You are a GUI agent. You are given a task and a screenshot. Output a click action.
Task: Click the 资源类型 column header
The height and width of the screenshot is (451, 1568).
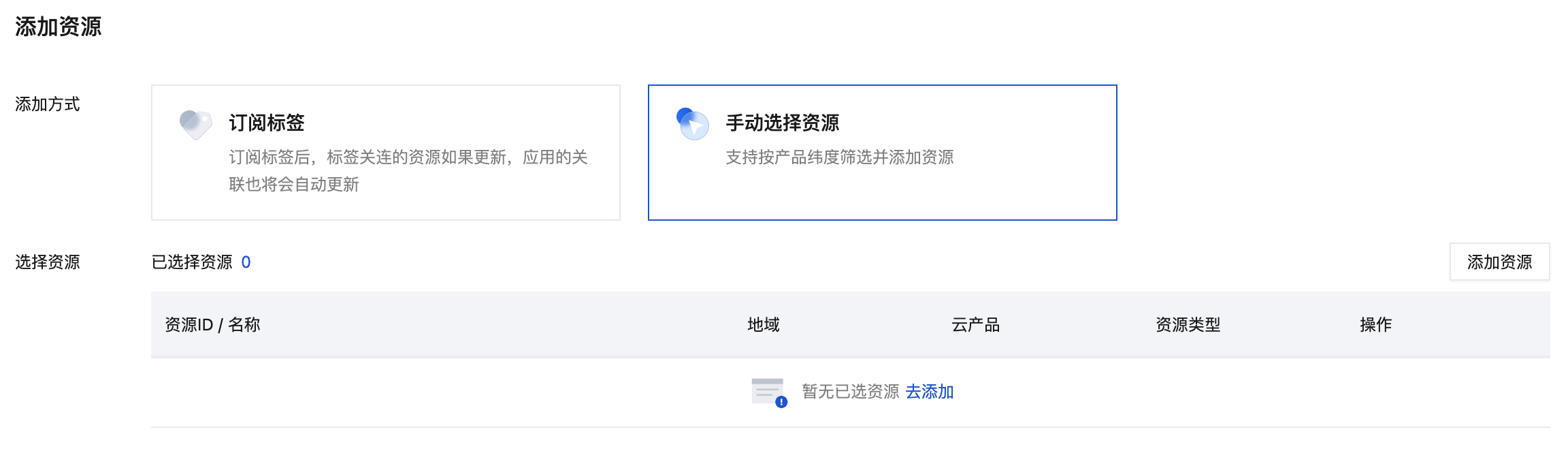pyautogui.click(x=1188, y=325)
